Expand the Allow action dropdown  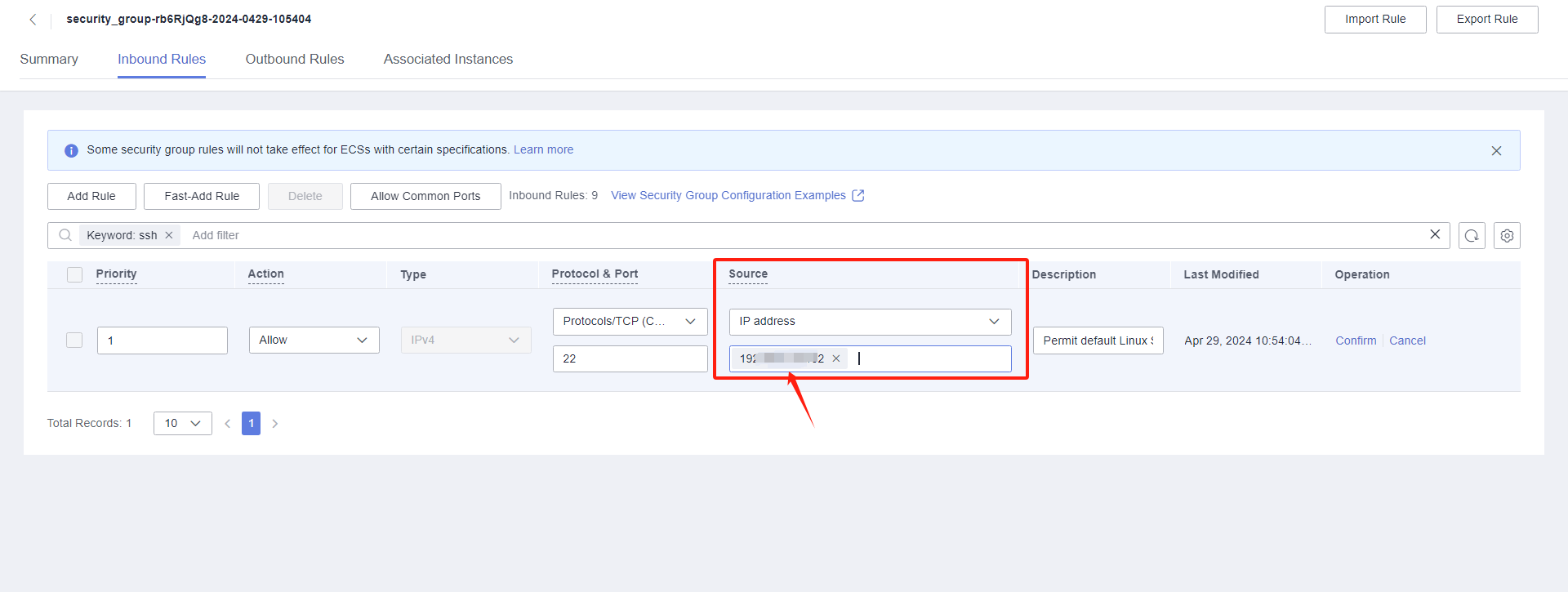[314, 340]
